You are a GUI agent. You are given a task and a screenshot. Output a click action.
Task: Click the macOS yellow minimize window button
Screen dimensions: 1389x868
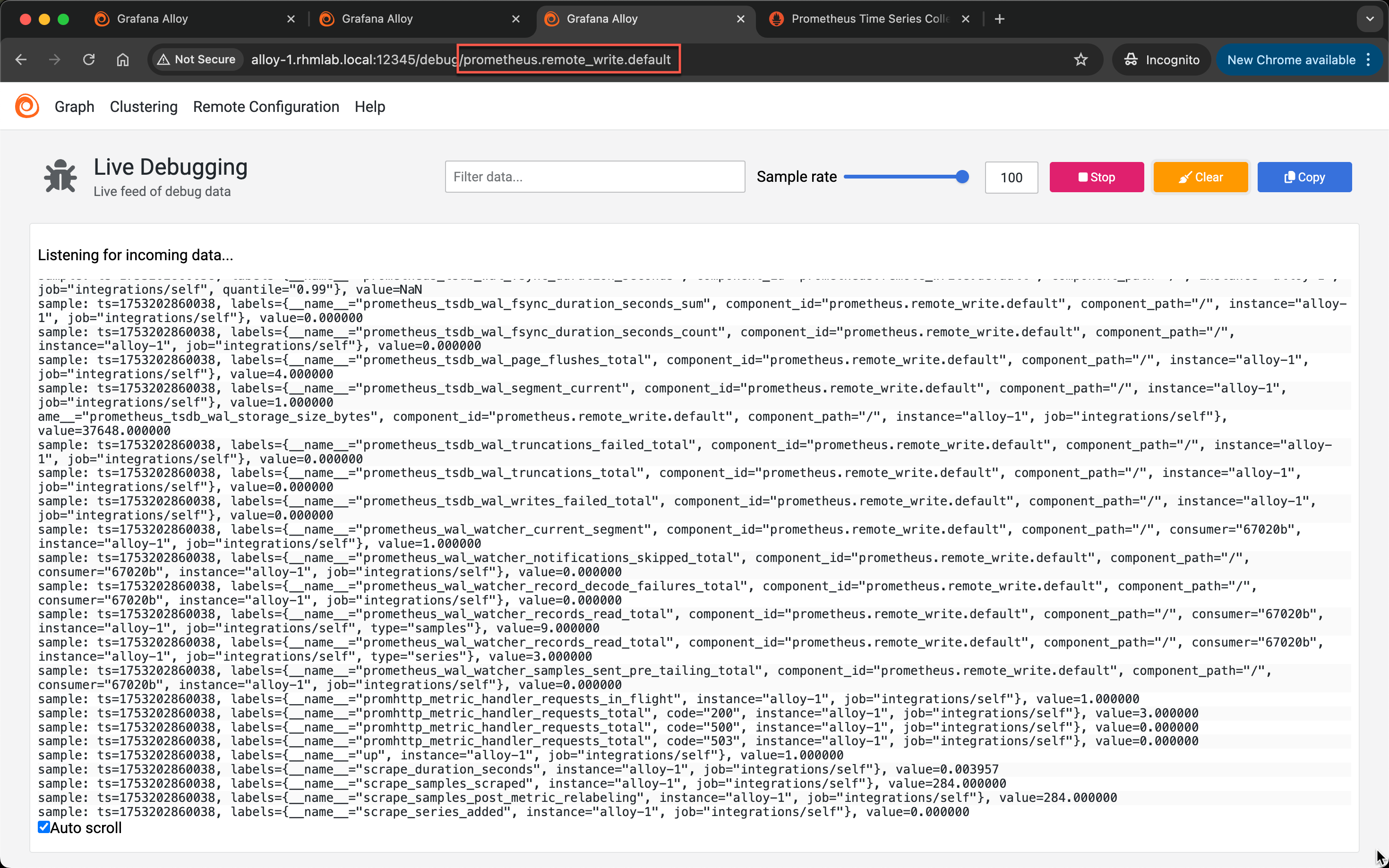[44, 19]
